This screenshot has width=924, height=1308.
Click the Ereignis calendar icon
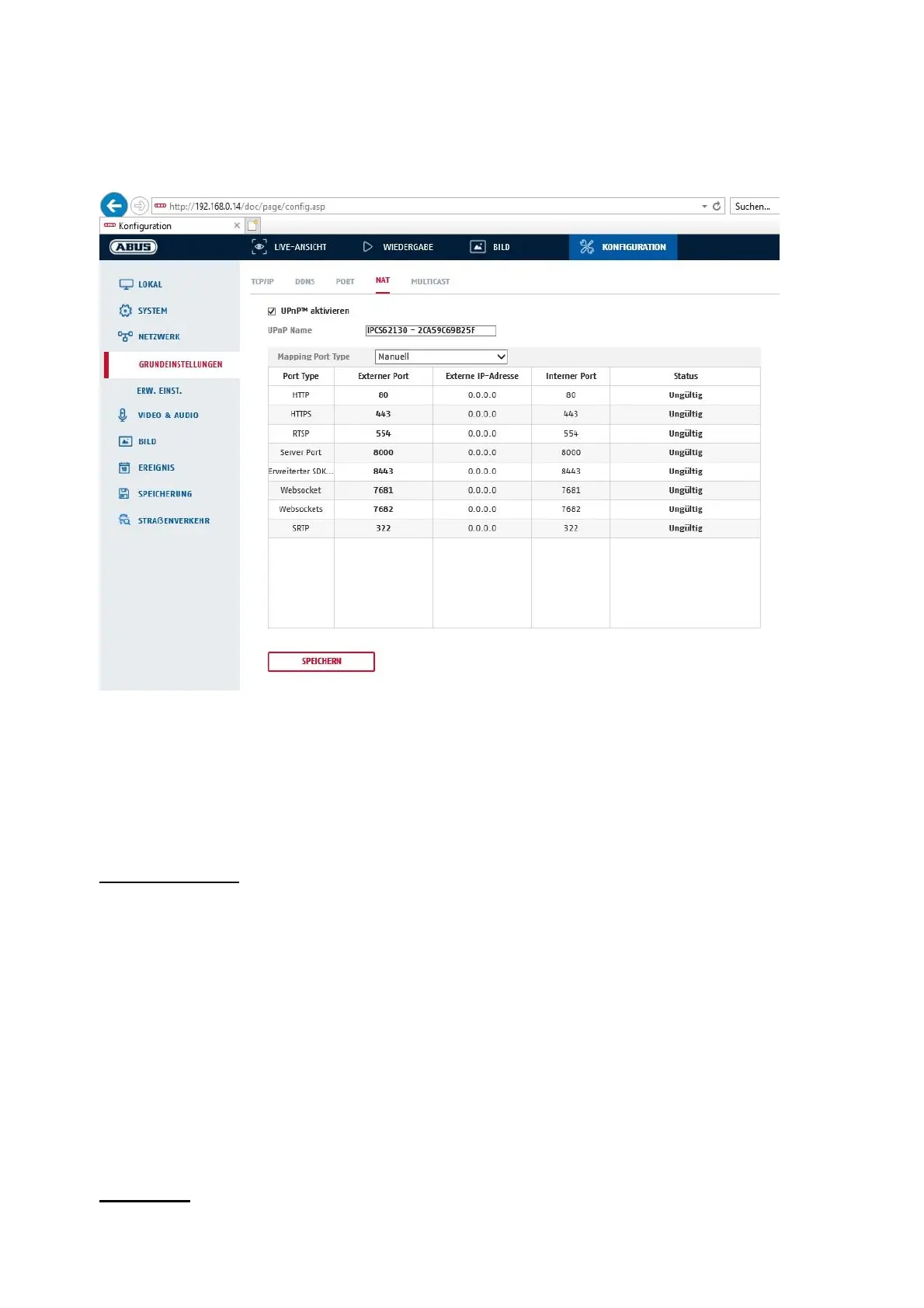pyautogui.click(x=124, y=468)
